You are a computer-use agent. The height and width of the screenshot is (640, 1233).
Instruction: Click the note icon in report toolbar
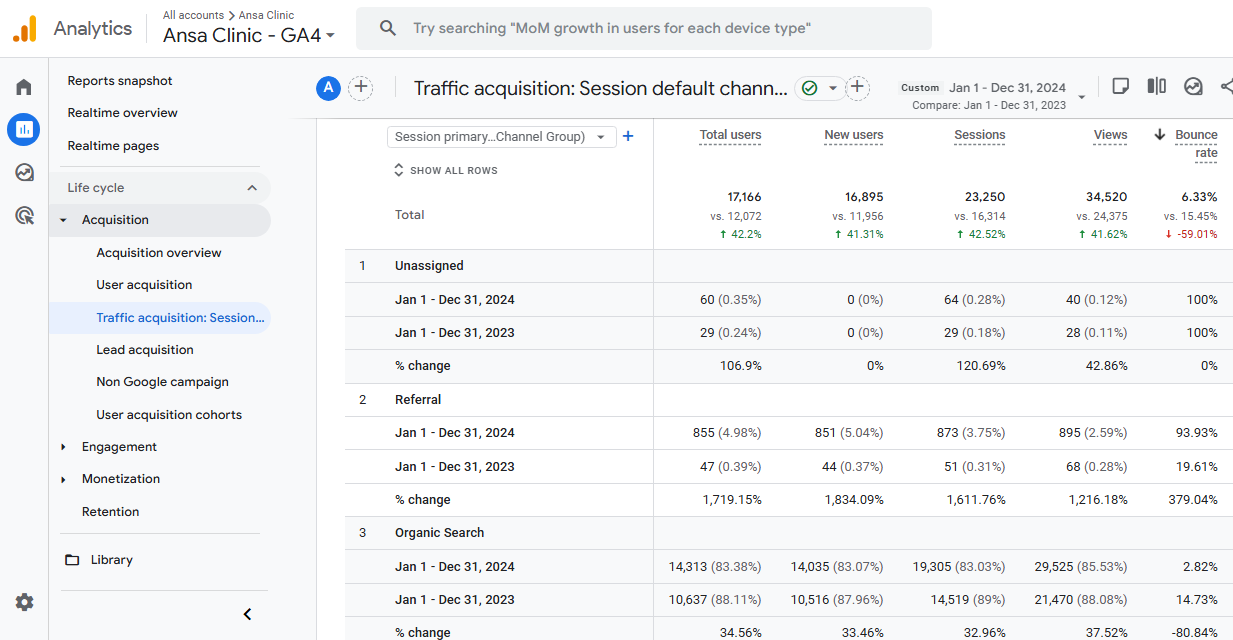pyautogui.click(x=1120, y=87)
